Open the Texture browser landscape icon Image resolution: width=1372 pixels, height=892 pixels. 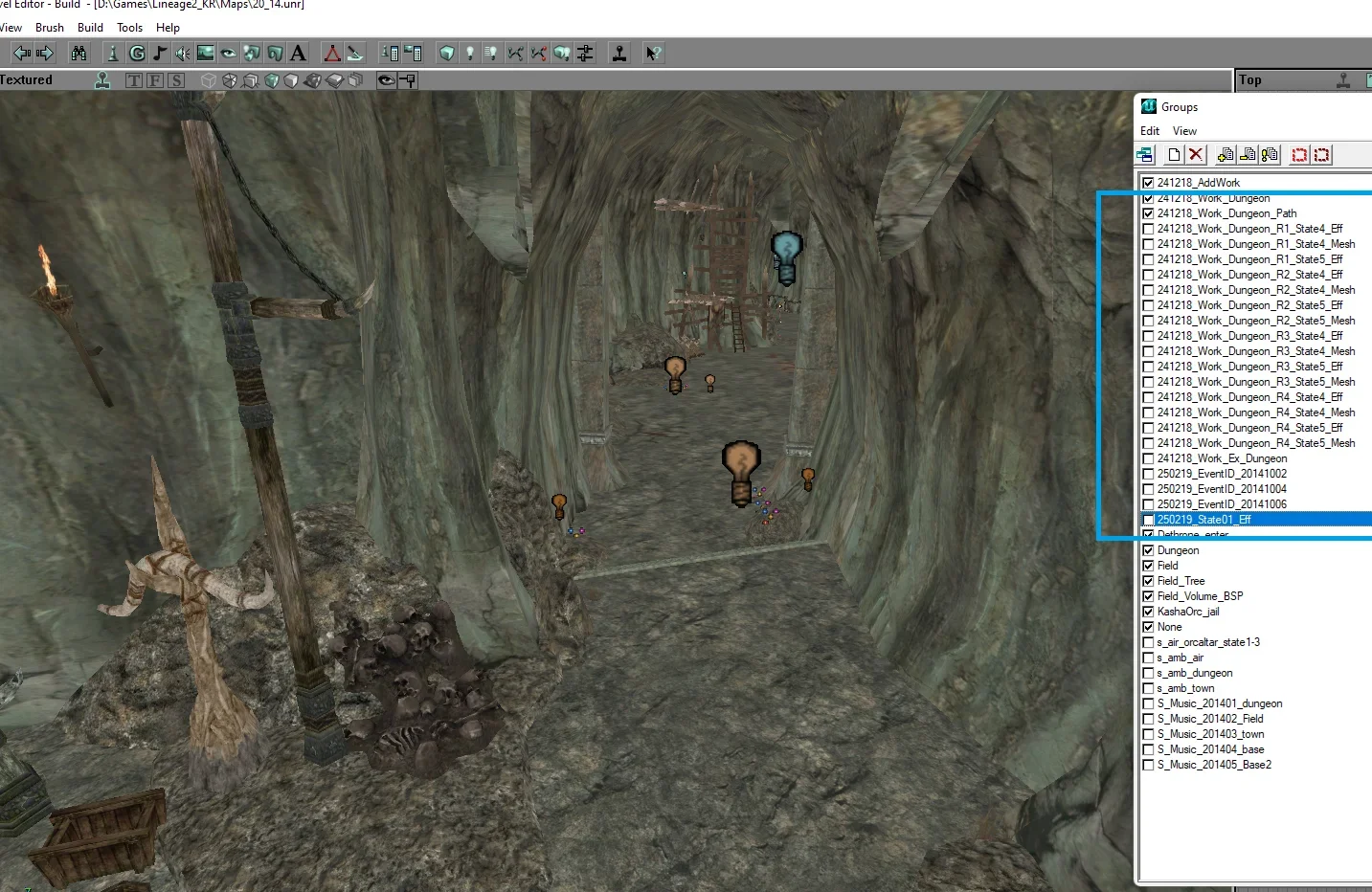[205, 54]
